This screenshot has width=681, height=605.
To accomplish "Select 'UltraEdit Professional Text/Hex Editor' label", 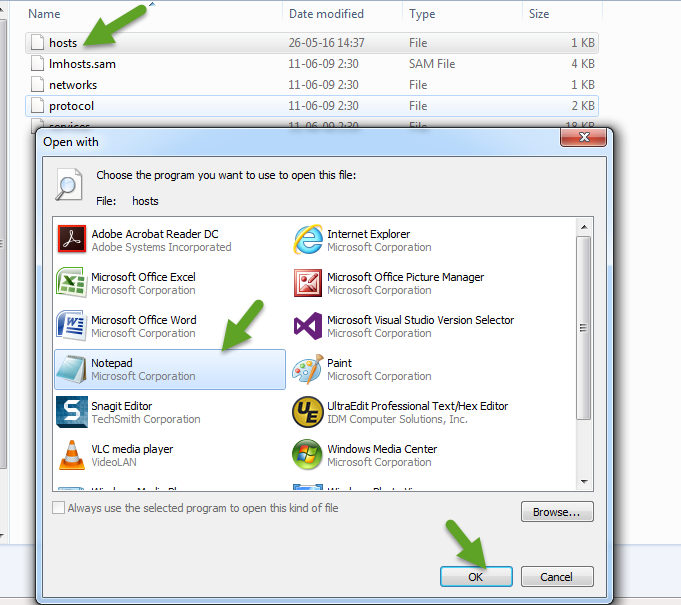I will tap(417, 406).
